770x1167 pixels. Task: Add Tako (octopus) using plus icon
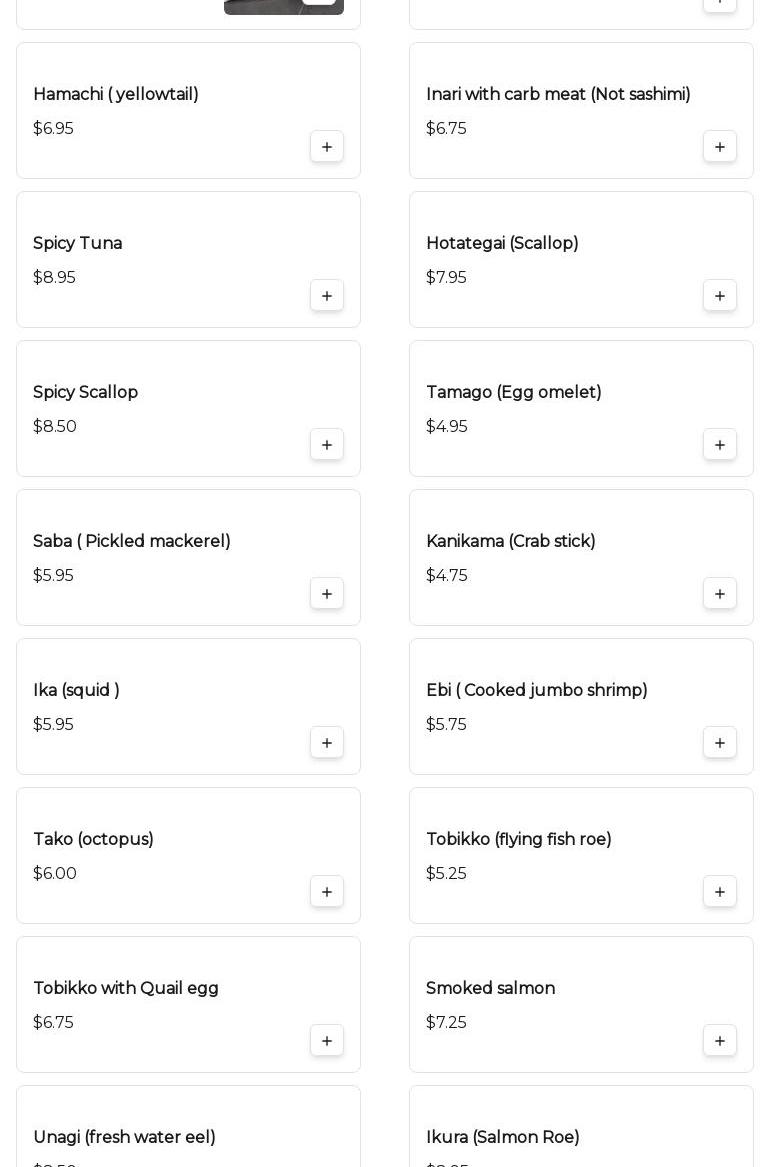[327, 892]
